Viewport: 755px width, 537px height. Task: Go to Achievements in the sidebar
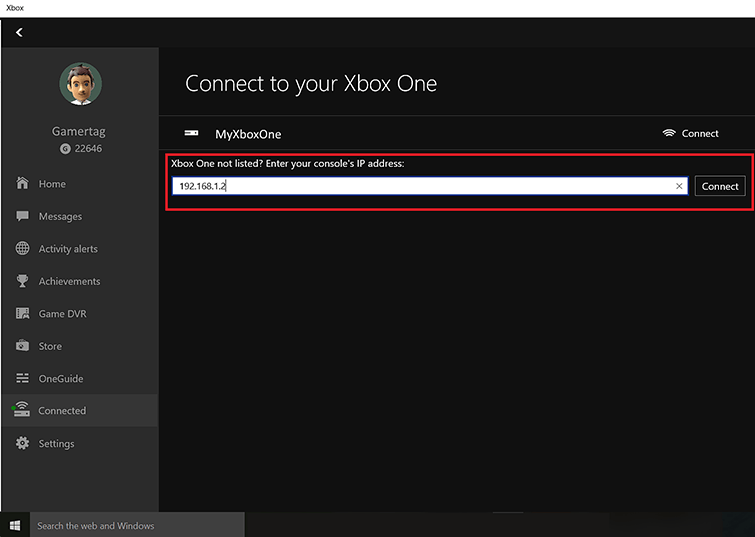pos(69,281)
